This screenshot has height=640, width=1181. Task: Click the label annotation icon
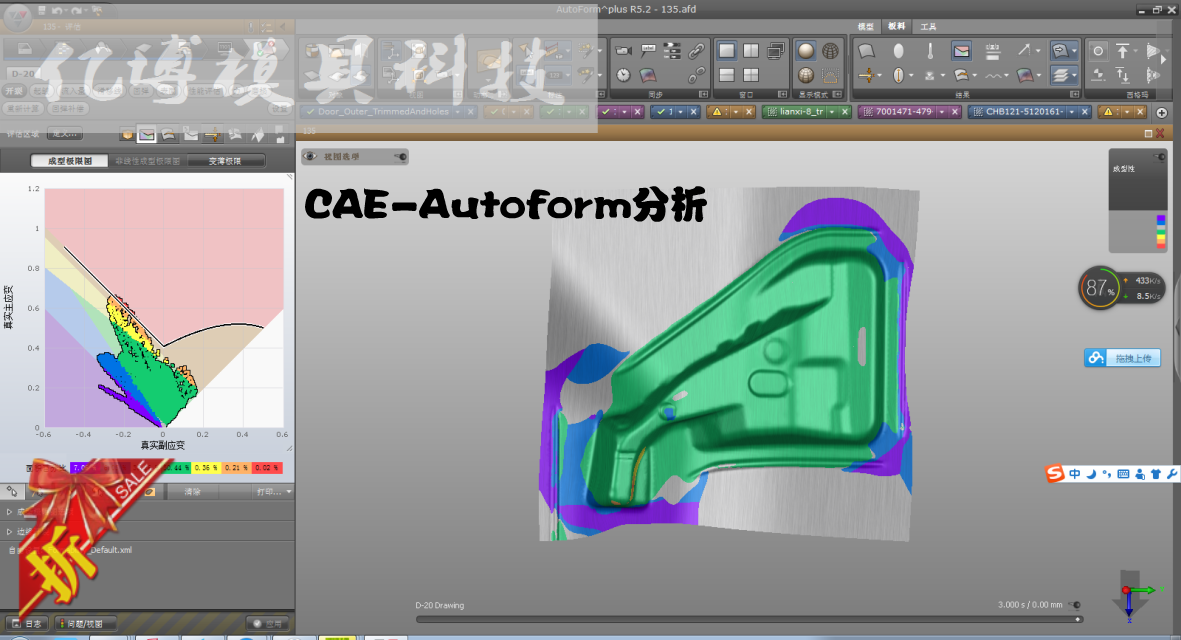pos(648,50)
